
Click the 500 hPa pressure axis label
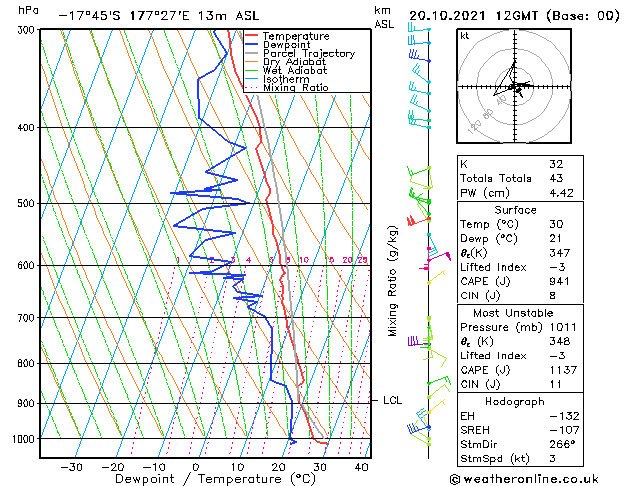click(28, 203)
